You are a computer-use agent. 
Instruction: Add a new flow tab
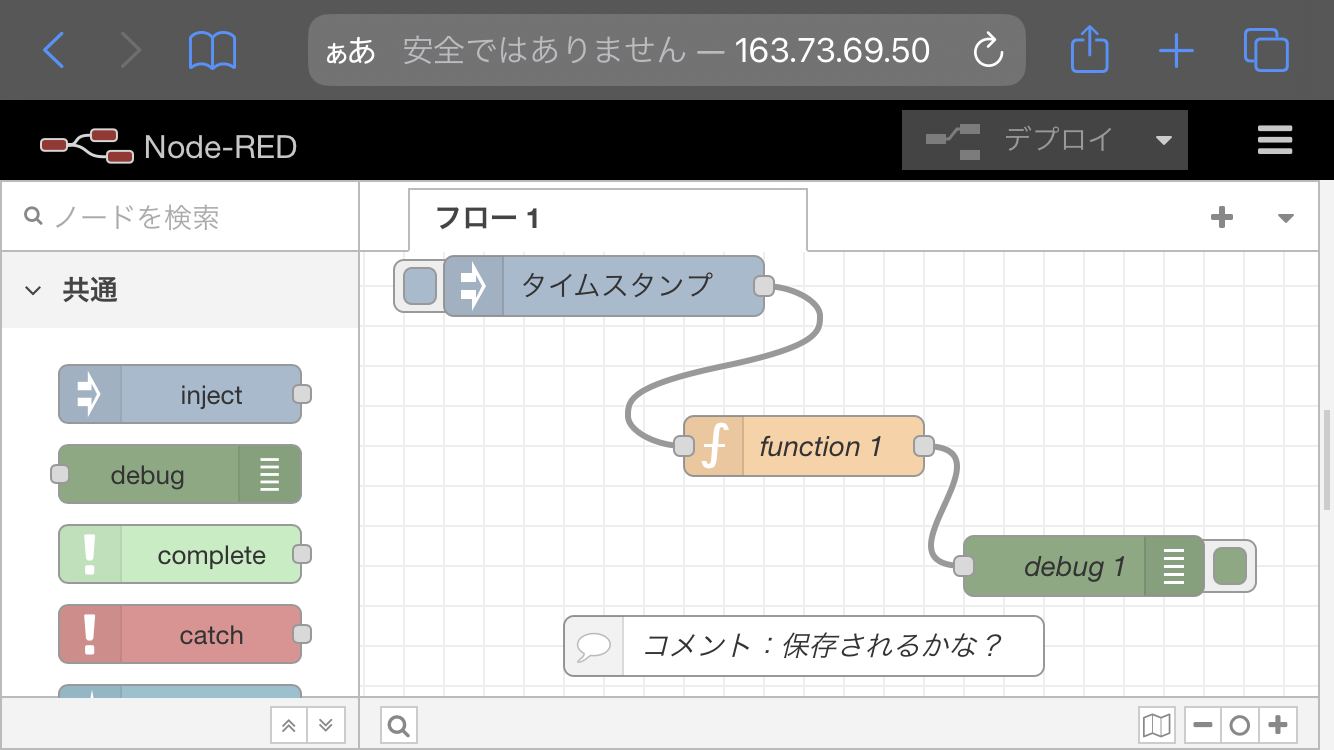(x=1221, y=217)
